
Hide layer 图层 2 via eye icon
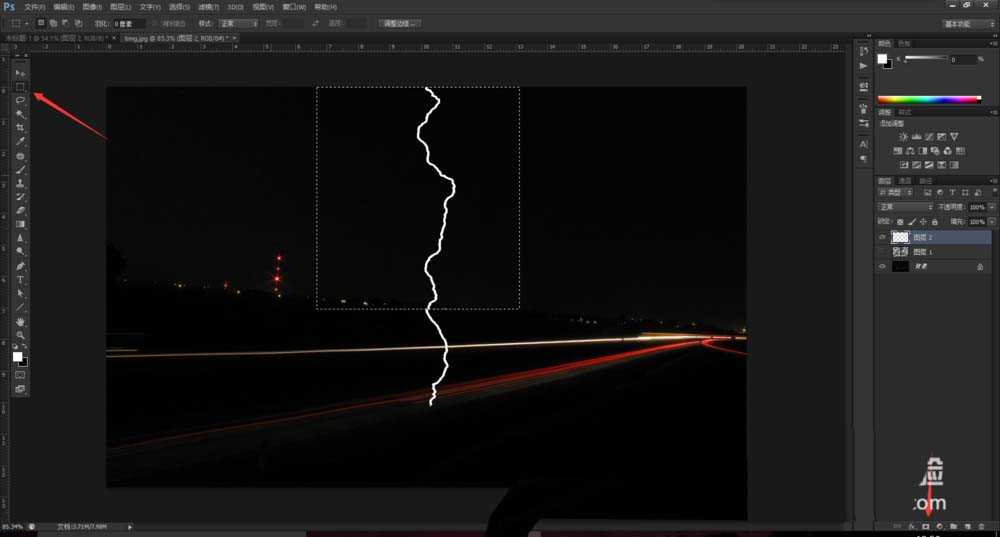coord(882,238)
